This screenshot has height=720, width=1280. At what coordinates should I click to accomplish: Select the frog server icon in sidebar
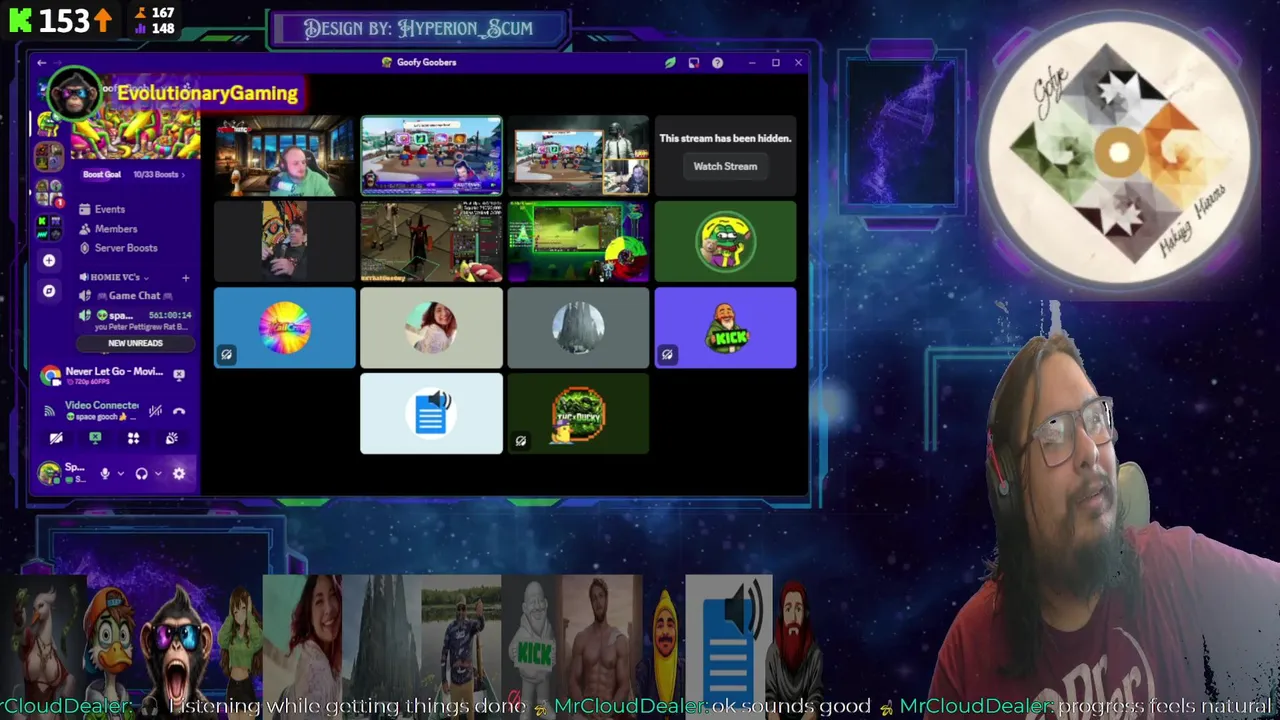click(x=47, y=124)
